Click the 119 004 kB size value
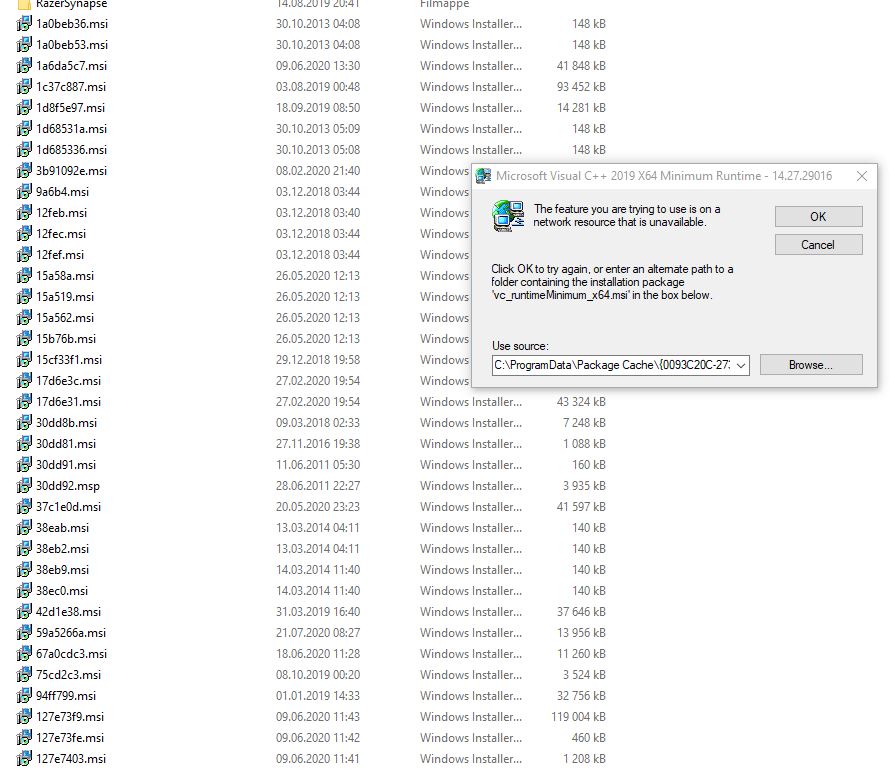This screenshot has height=769, width=890. [x=578, y=717]
